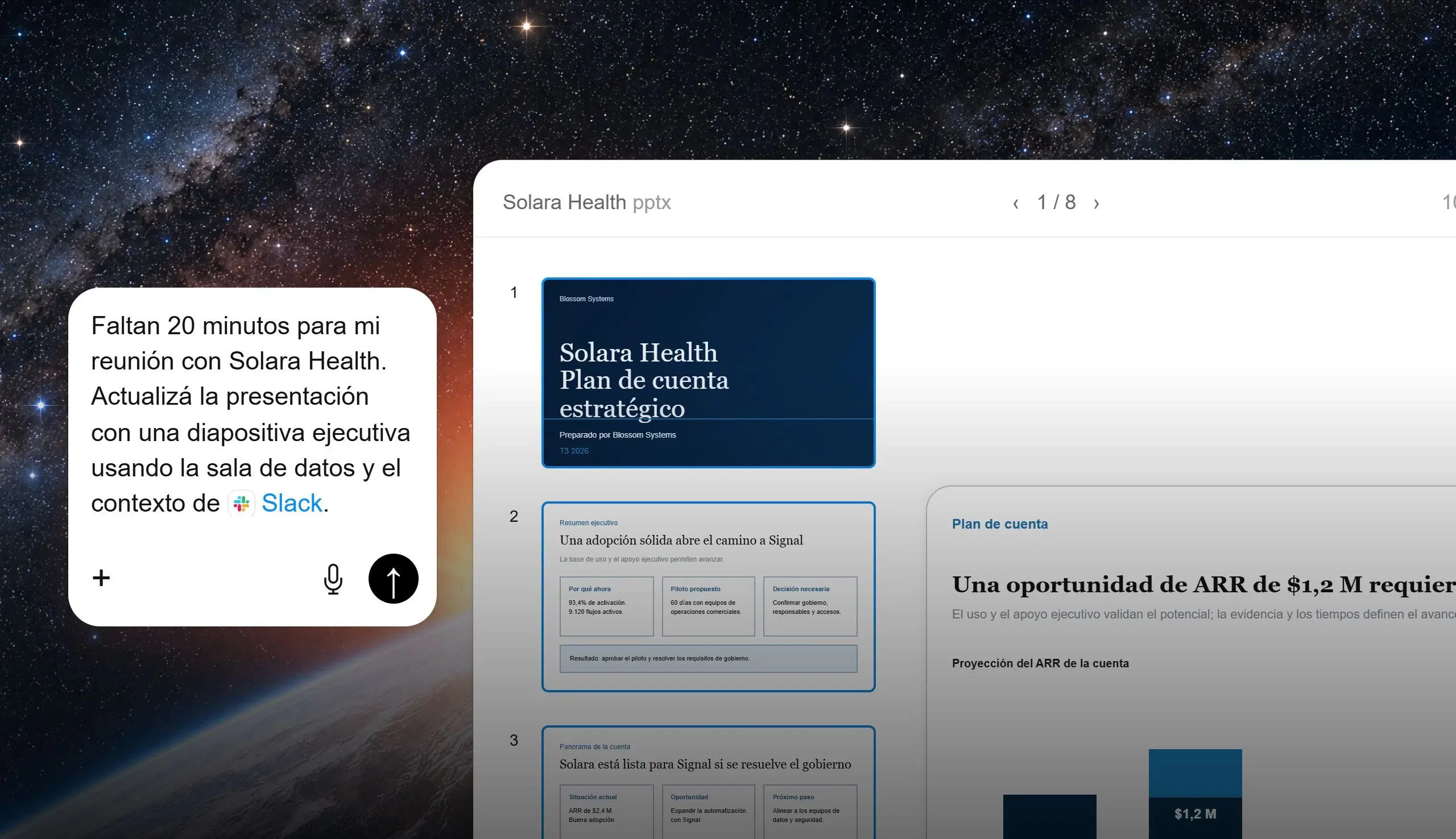This screenshot has width=1456, height=839.
Task: Select slide 3 thumbnail Panorama de la cuenta
Action: pos(709,783)
